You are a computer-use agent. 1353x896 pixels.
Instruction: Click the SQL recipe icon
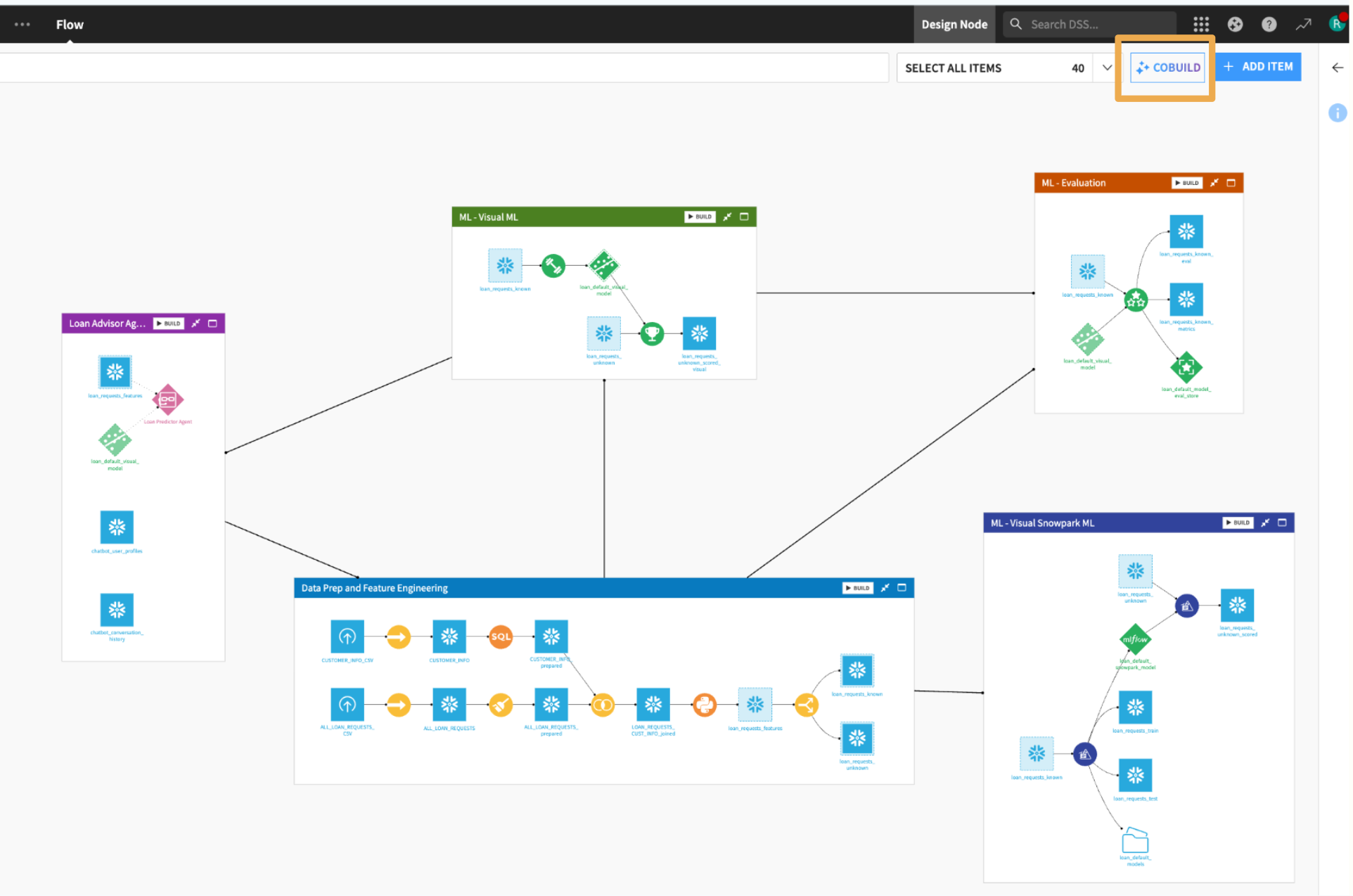coord(501,636)
